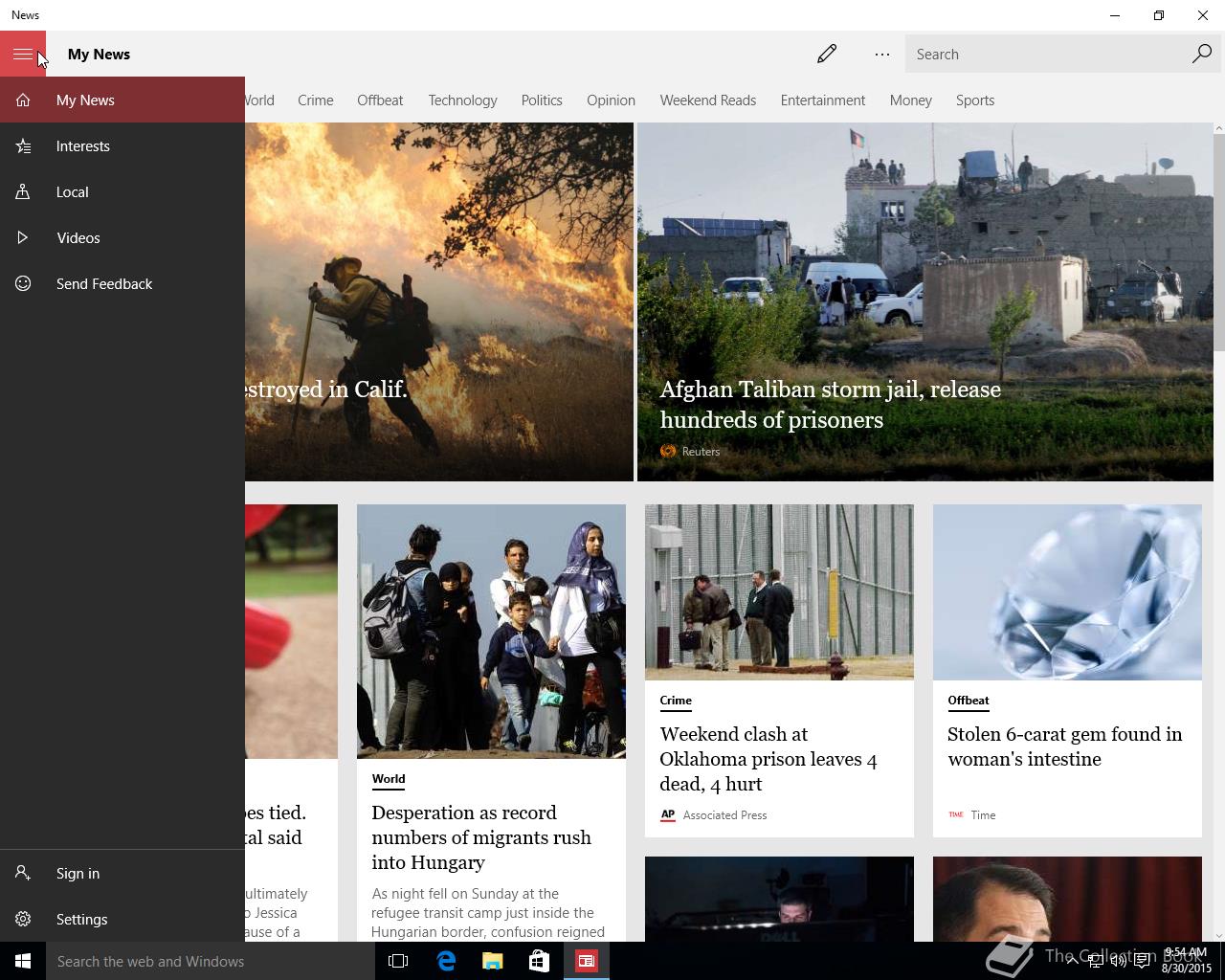Switch to the Opinion tab
Viewport: 1225px width, 980px height.
611,100
